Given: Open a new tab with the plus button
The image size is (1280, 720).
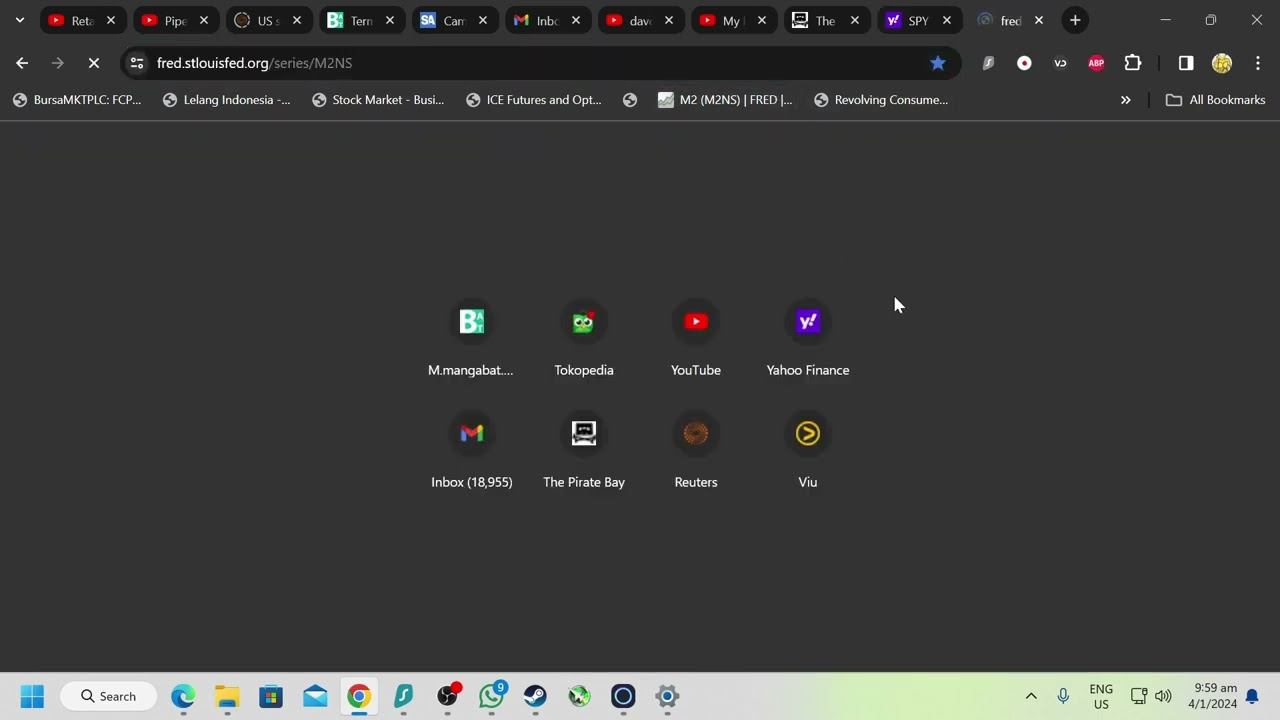Looking at the screenshot, I should point(1075,20).
